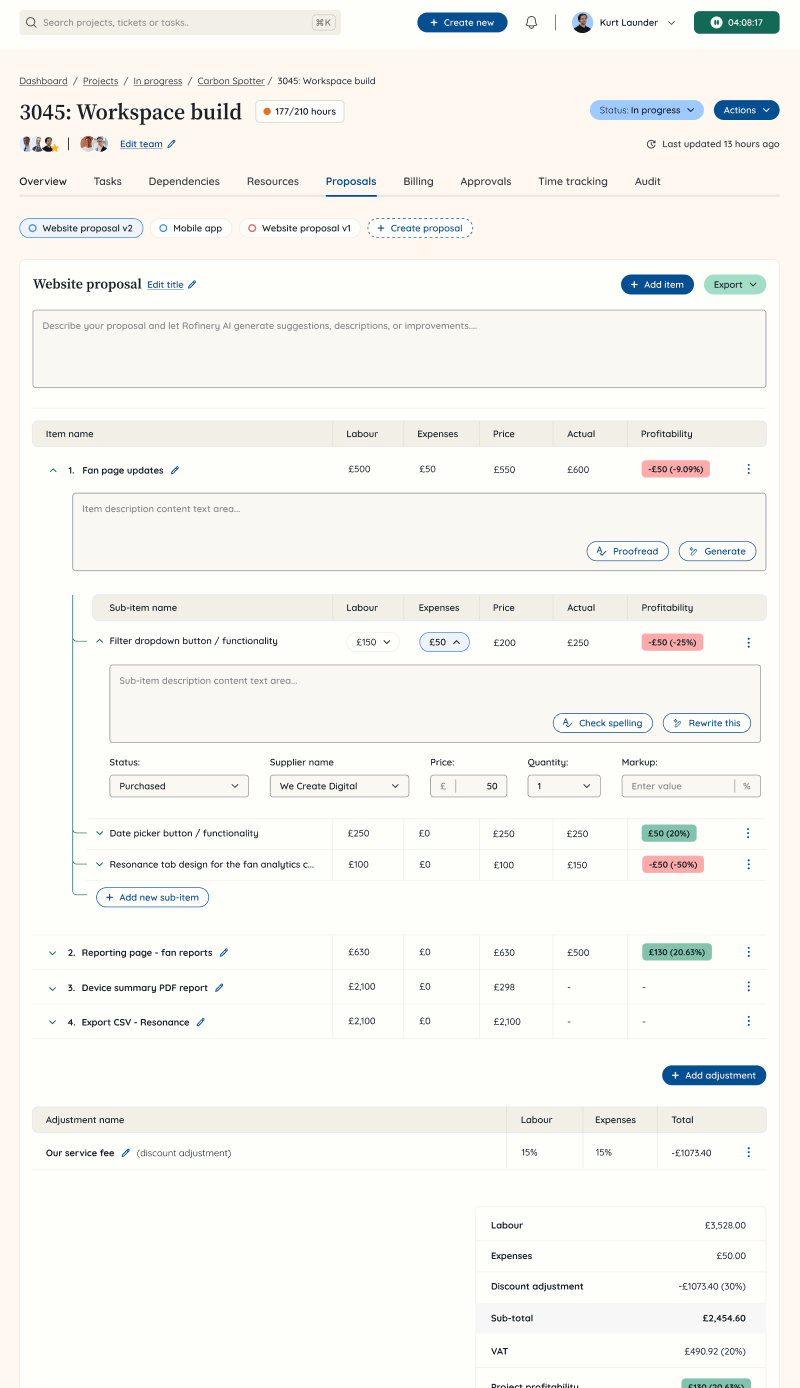The width and height of the screenshot is (800, 1388).
Task: Click the last updated clock icon
Action: pyautogui.click(x=652, y=144)
